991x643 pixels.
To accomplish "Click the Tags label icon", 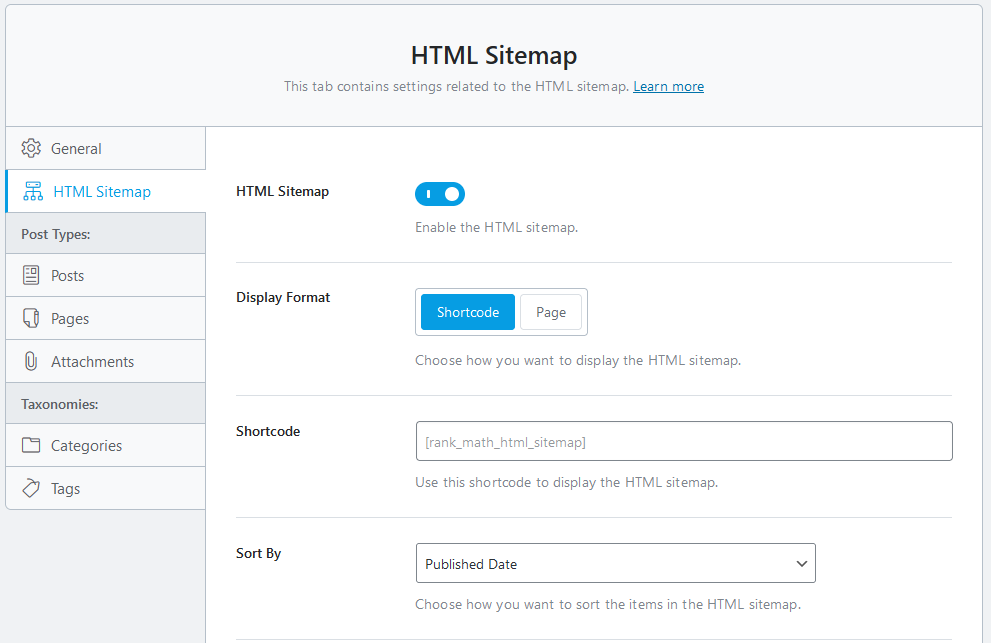I will coord(31,488).
